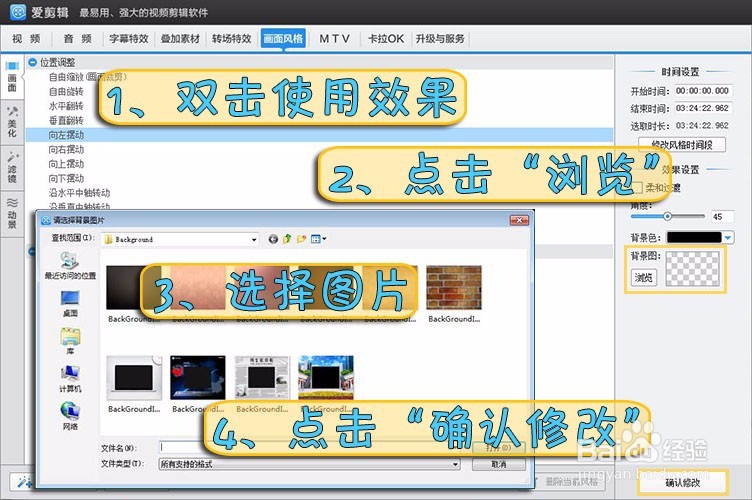
Task: Click the create new folder icon
Action: (x=301, y=239)
